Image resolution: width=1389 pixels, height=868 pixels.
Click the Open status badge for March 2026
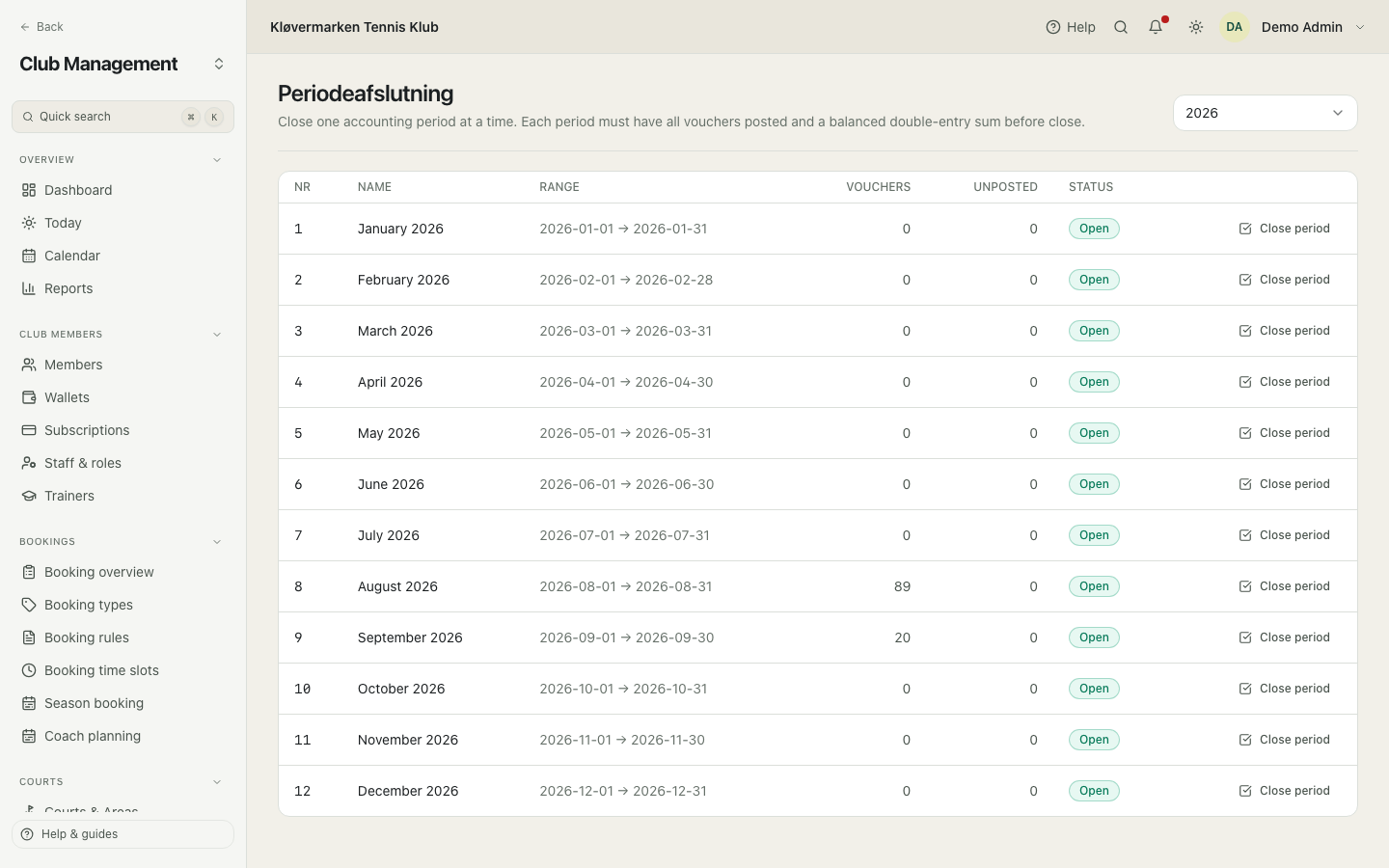pos(1094,331)
